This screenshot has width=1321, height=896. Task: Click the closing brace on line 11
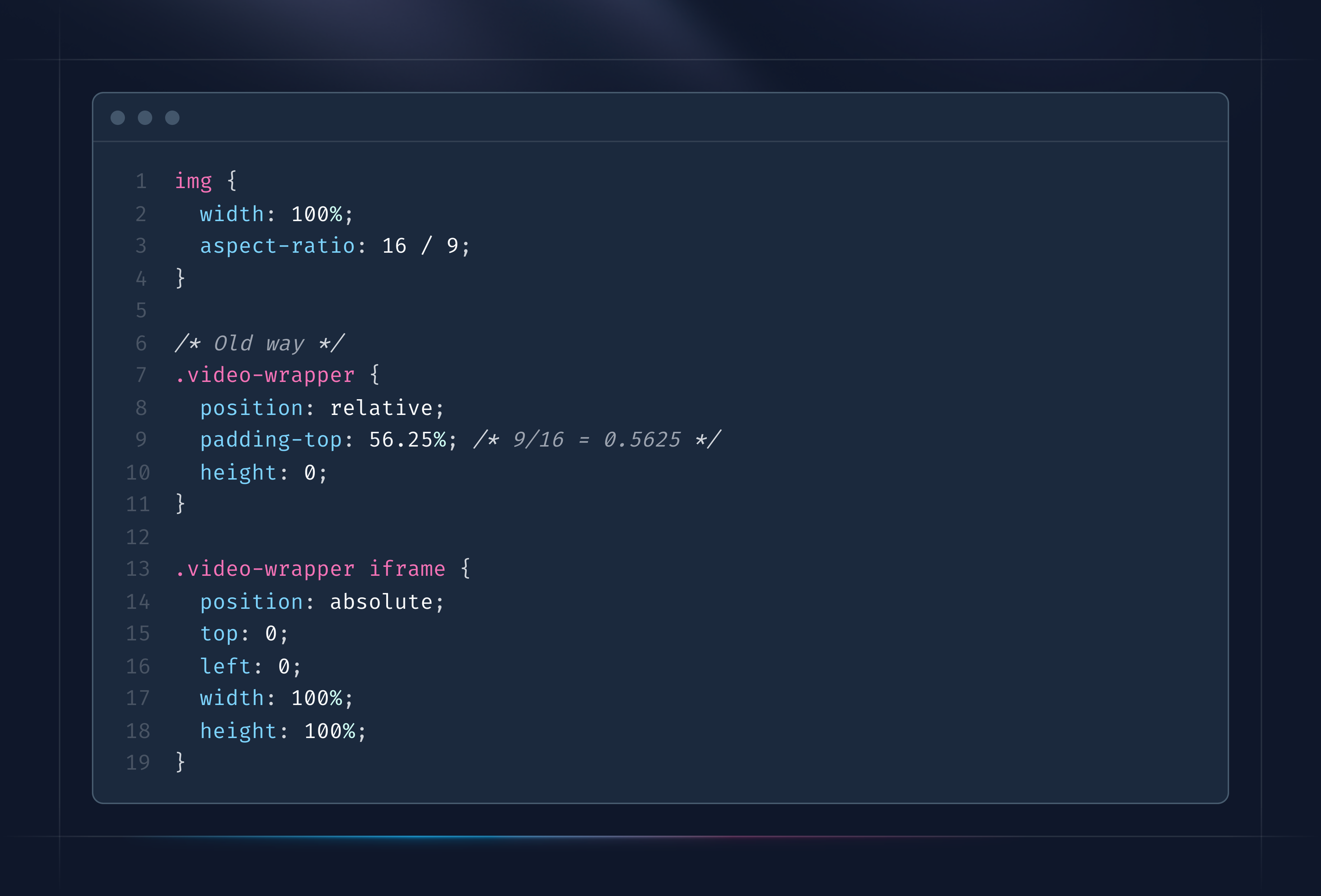point(180,504)
